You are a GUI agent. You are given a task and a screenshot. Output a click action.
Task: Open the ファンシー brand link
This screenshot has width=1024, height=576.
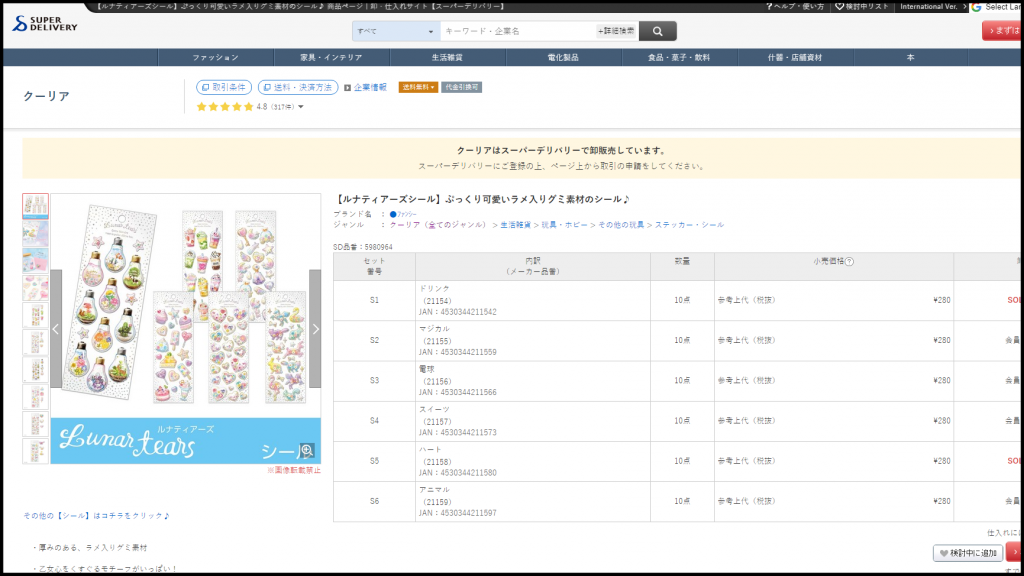[403, 214]
